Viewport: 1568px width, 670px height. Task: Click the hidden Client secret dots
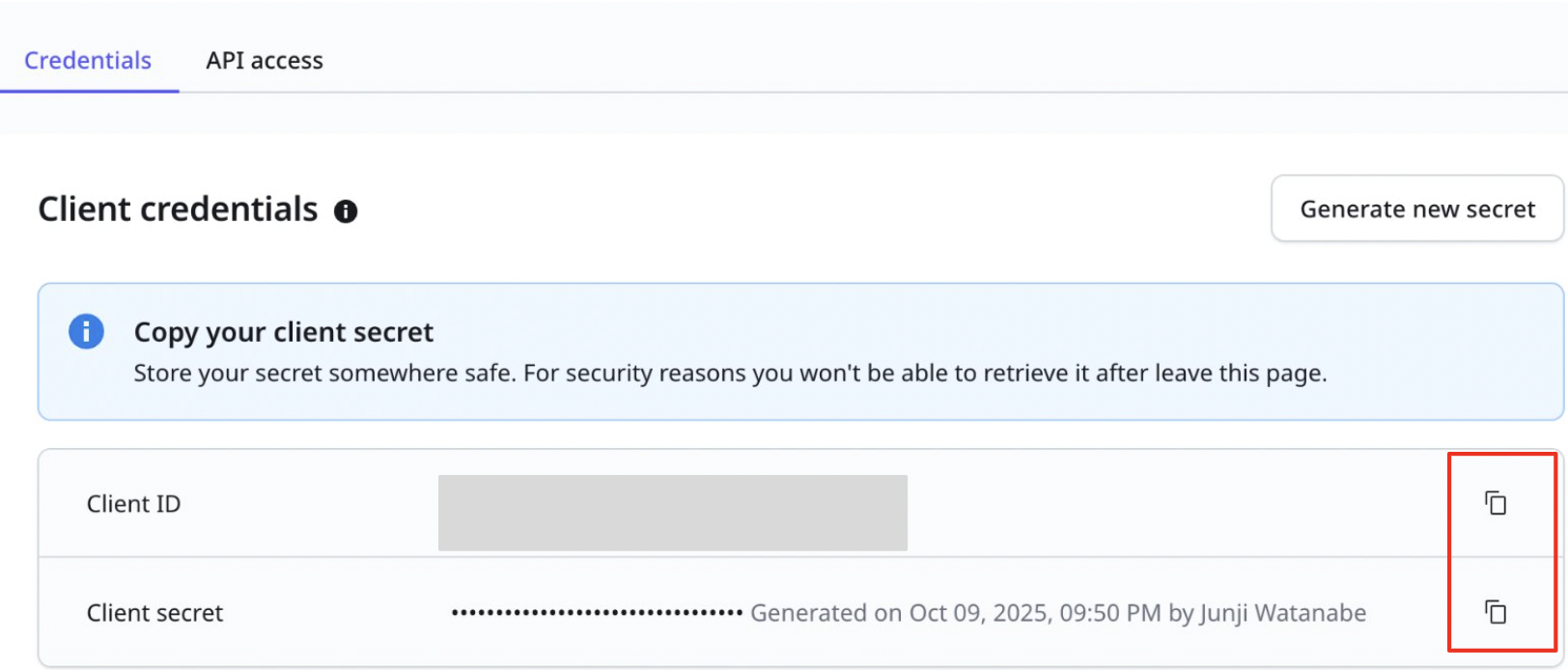[x=594, y=612]
